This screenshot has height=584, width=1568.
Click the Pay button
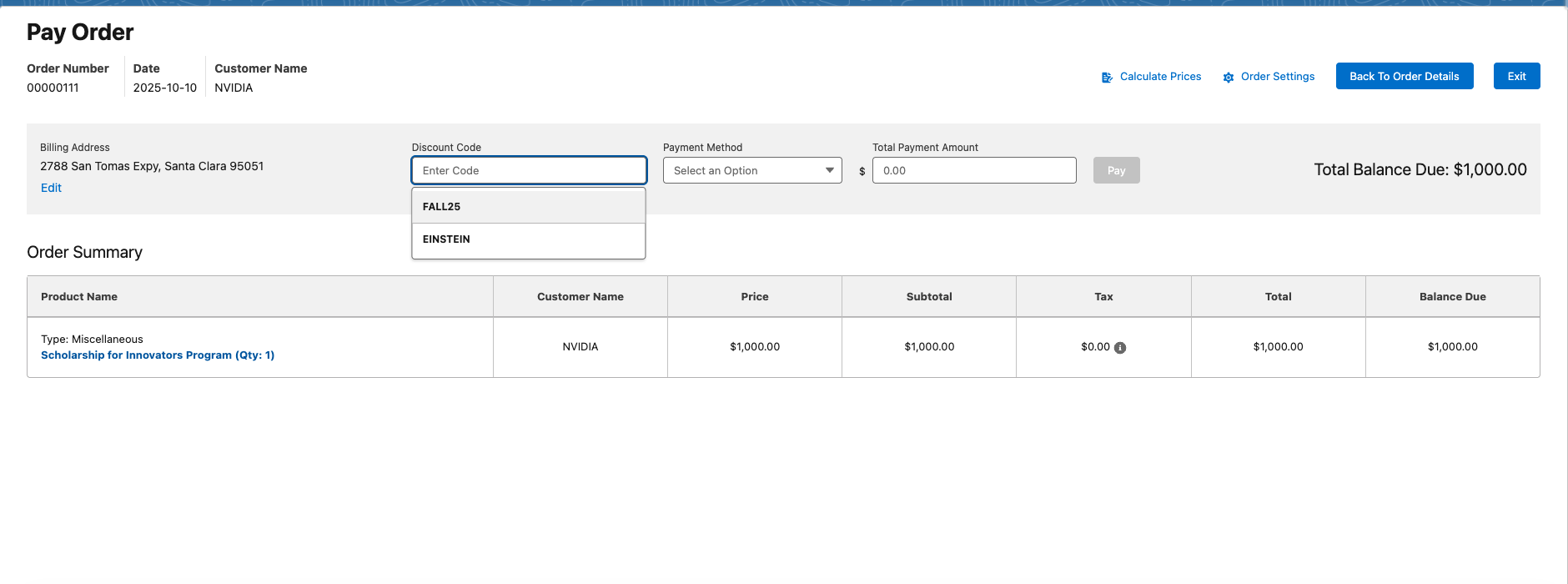(x=1116, y=170)
